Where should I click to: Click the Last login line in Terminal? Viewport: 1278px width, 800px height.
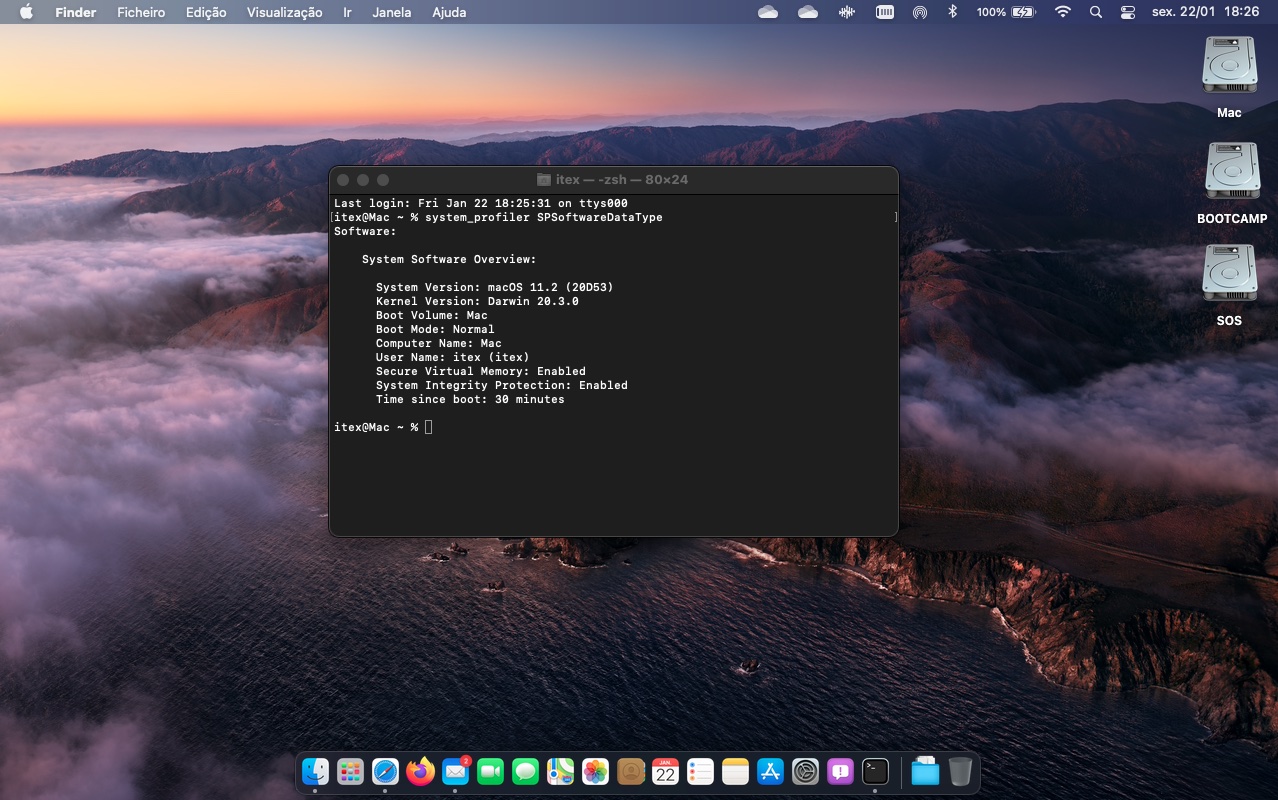tap(481, 203)
